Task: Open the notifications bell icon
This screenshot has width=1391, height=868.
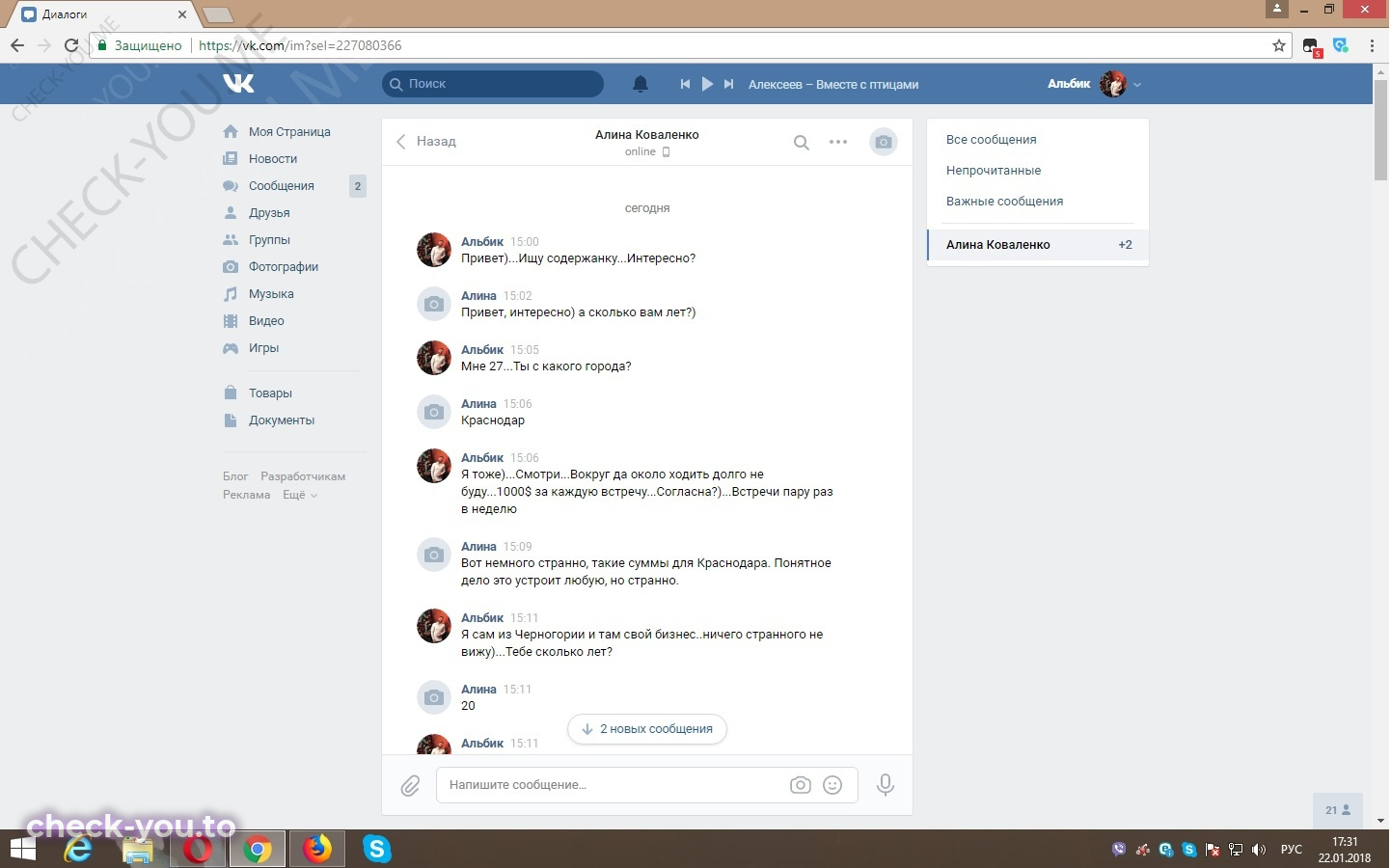Action: click(x=641, y=84)
